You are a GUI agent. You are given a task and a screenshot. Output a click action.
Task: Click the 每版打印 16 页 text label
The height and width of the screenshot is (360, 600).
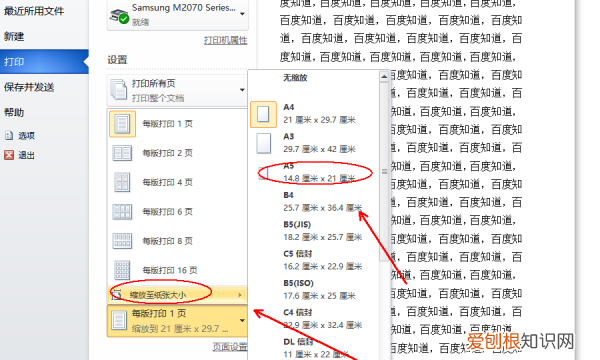(170, 270)
